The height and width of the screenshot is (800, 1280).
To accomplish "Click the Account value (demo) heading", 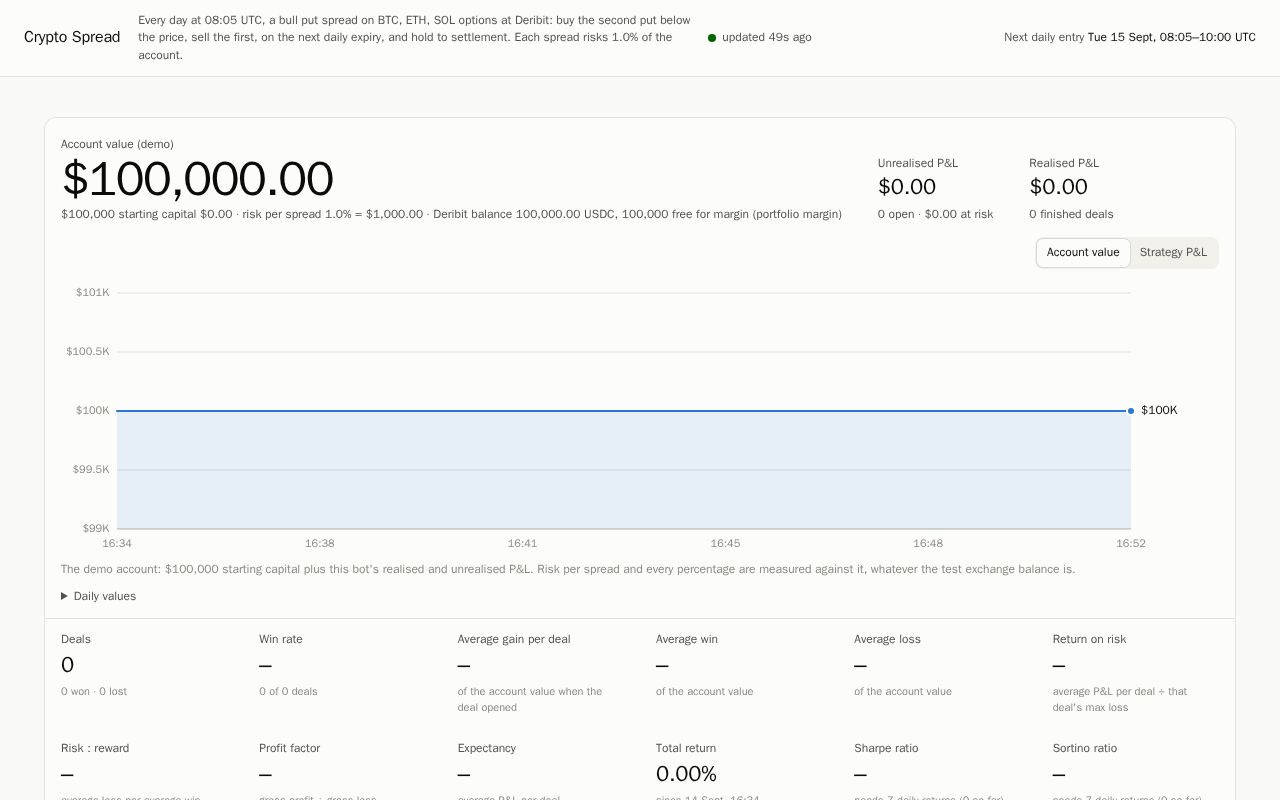I will tap(117, 144).
